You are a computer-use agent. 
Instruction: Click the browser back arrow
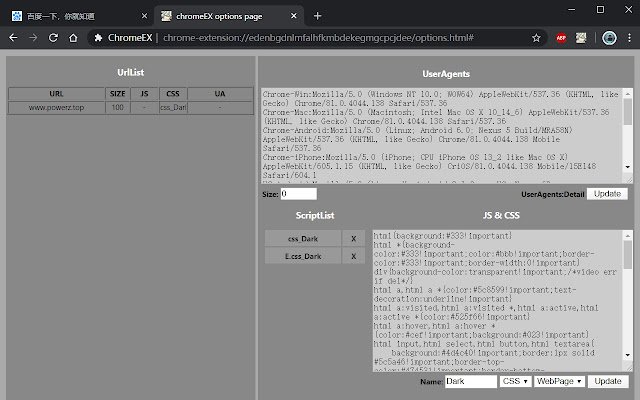point(13,38)
